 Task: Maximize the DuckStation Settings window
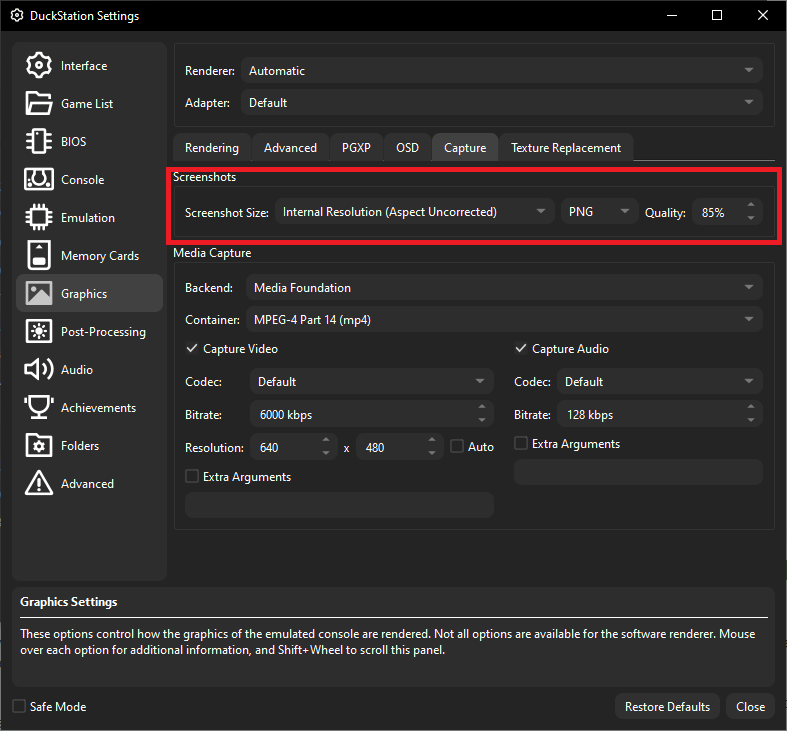click(717, 16)
